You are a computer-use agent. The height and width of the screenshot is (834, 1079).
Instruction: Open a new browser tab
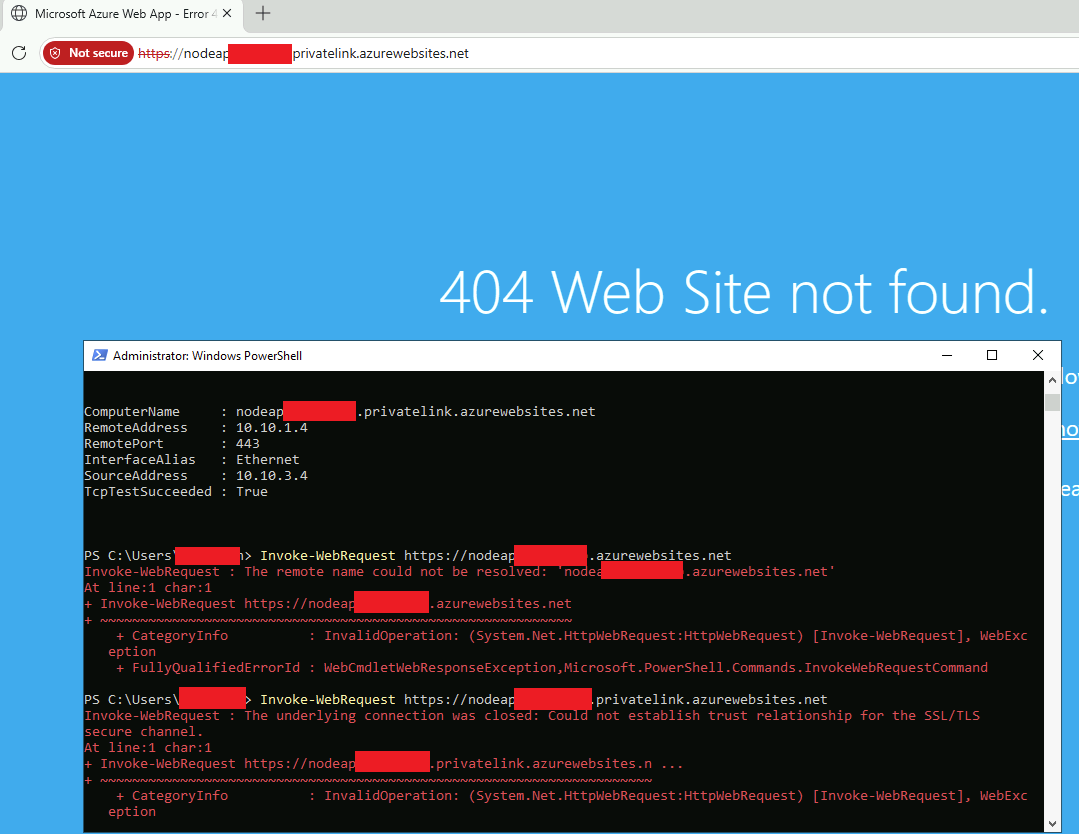263,13
